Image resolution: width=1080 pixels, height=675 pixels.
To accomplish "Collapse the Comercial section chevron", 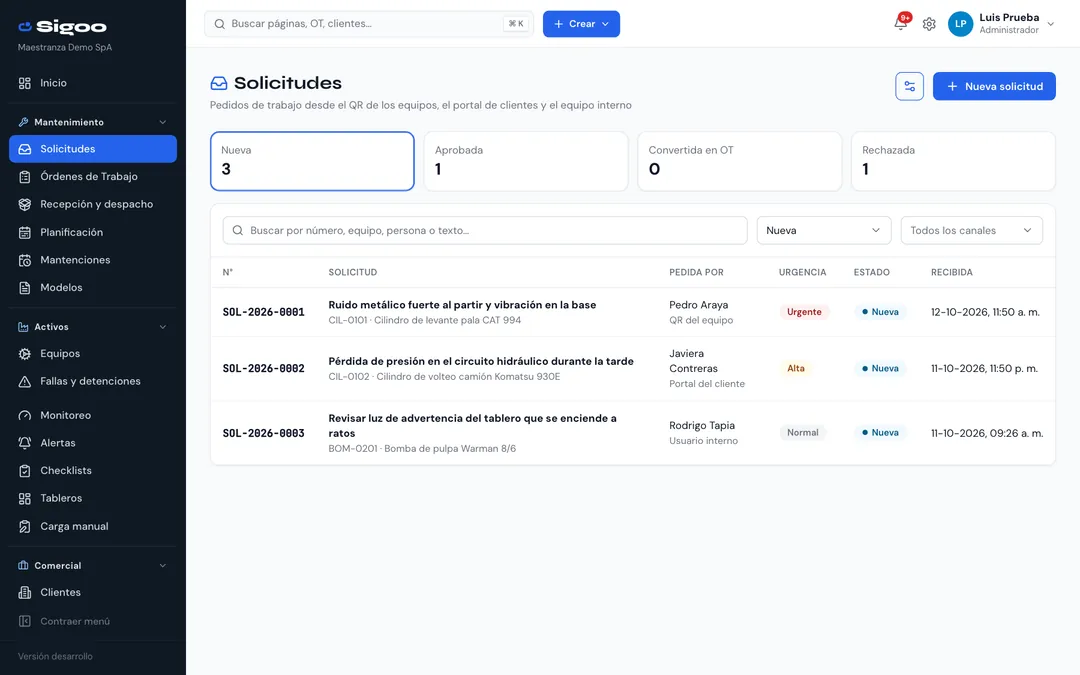I will tap(163, 566).
